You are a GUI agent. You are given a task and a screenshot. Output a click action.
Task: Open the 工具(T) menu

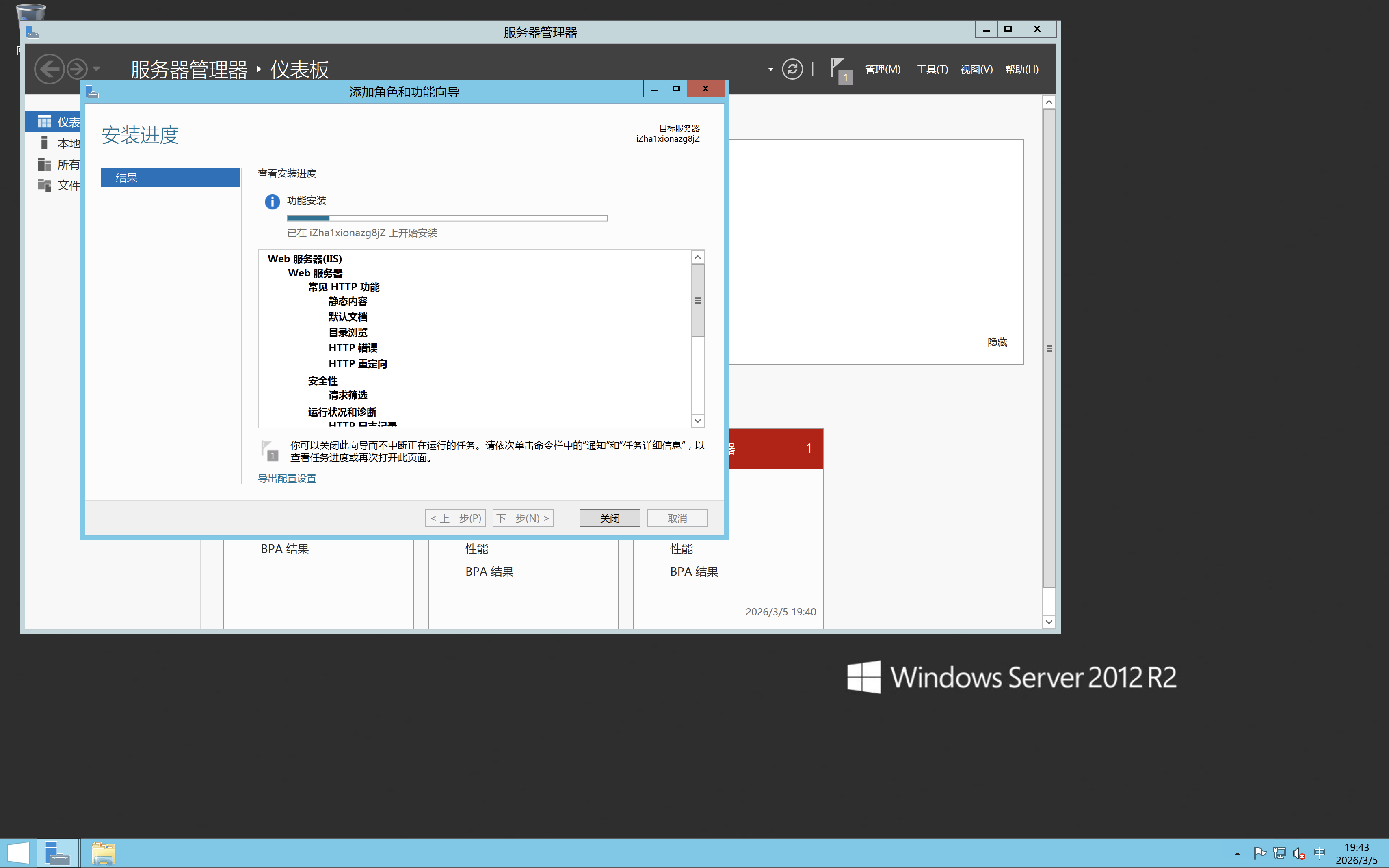pyautogui.click(x=931, y=69)
